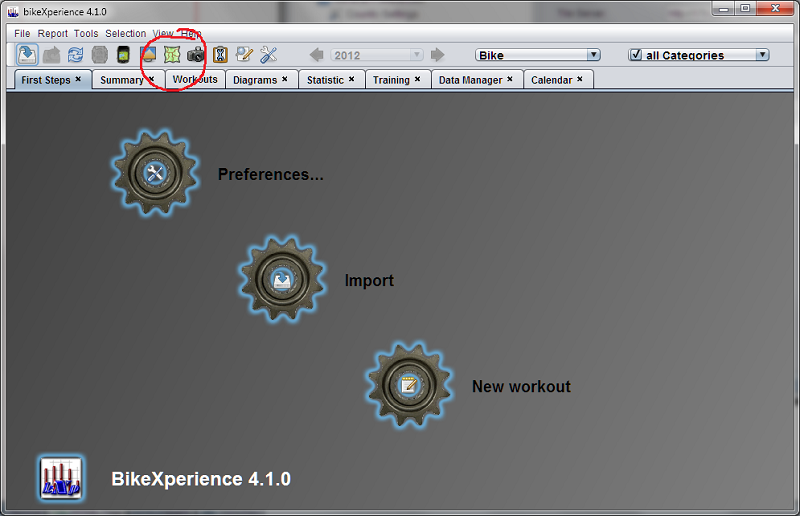The image size is (800, 516).
Task: Open the 2012 year dropdown
Action: 377,55
